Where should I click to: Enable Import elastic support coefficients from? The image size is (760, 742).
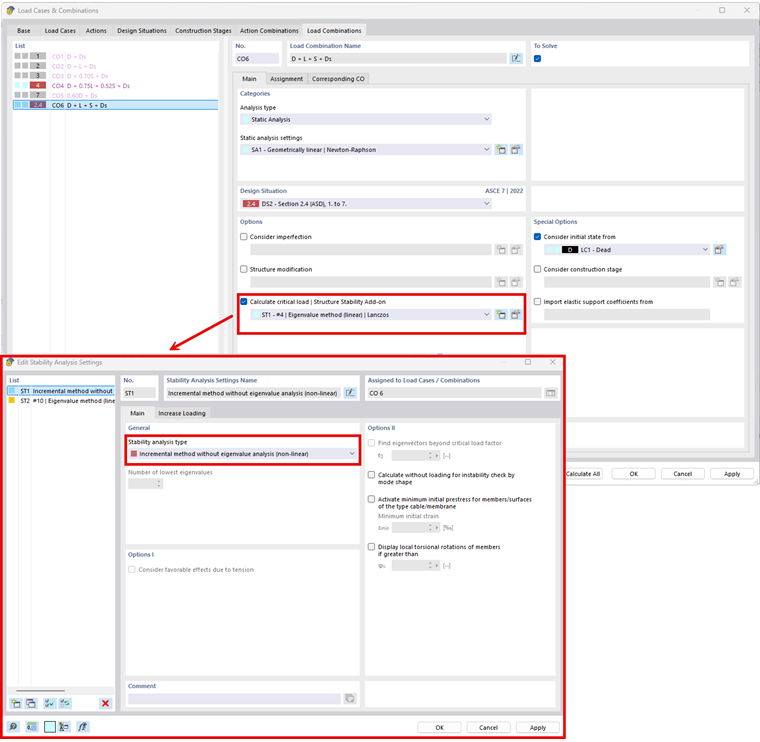(x=538, y=301)
